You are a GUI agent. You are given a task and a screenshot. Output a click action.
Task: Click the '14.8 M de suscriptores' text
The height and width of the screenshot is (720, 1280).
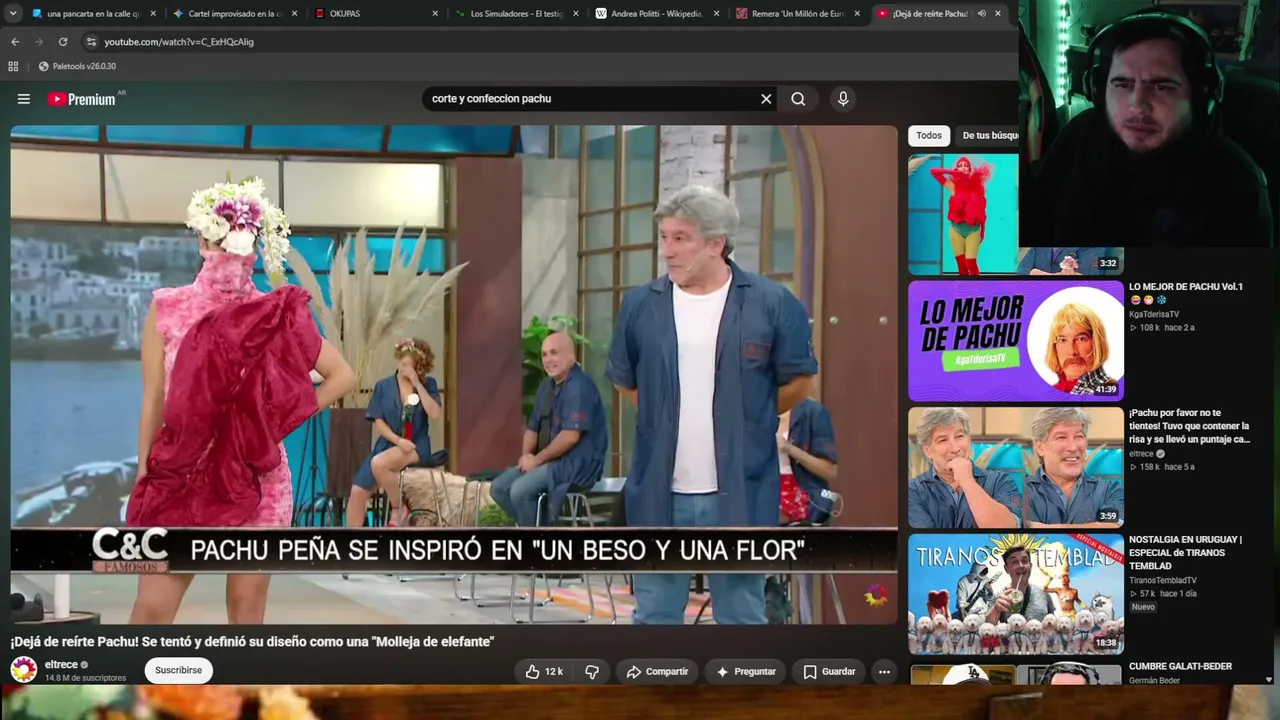[x=86, y=678]
